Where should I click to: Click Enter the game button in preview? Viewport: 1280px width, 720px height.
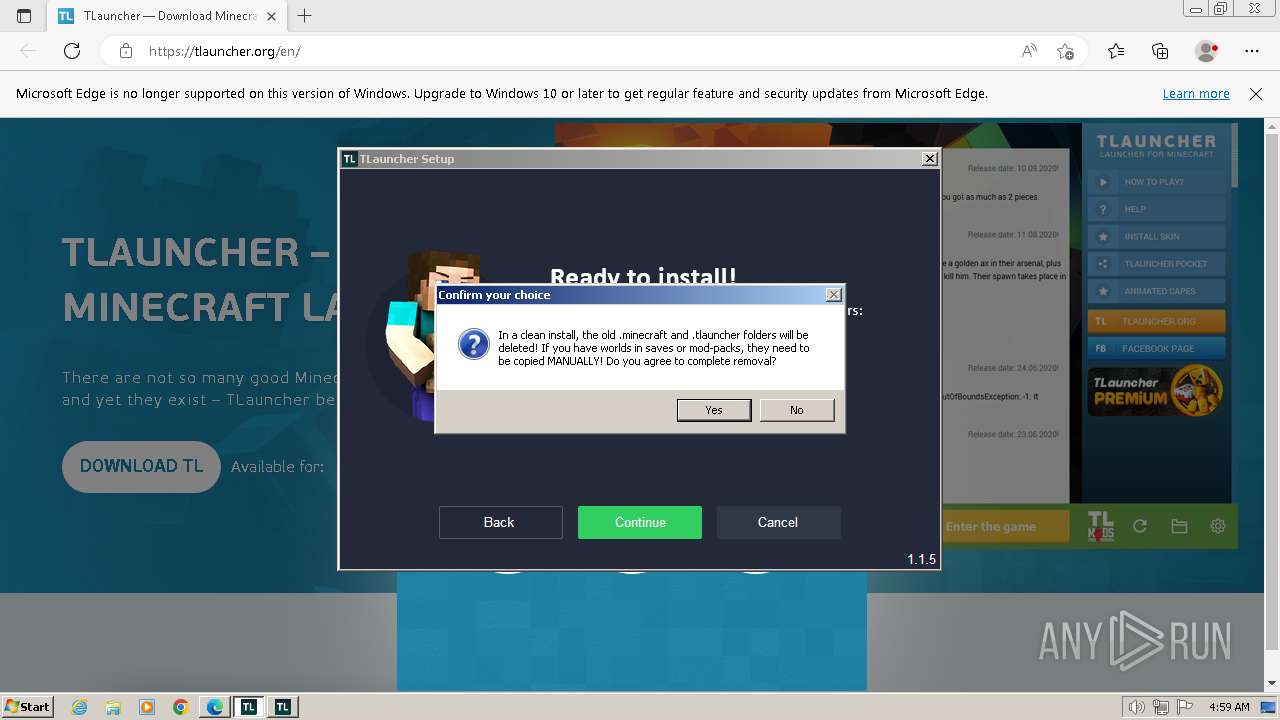coord(1005,527)
